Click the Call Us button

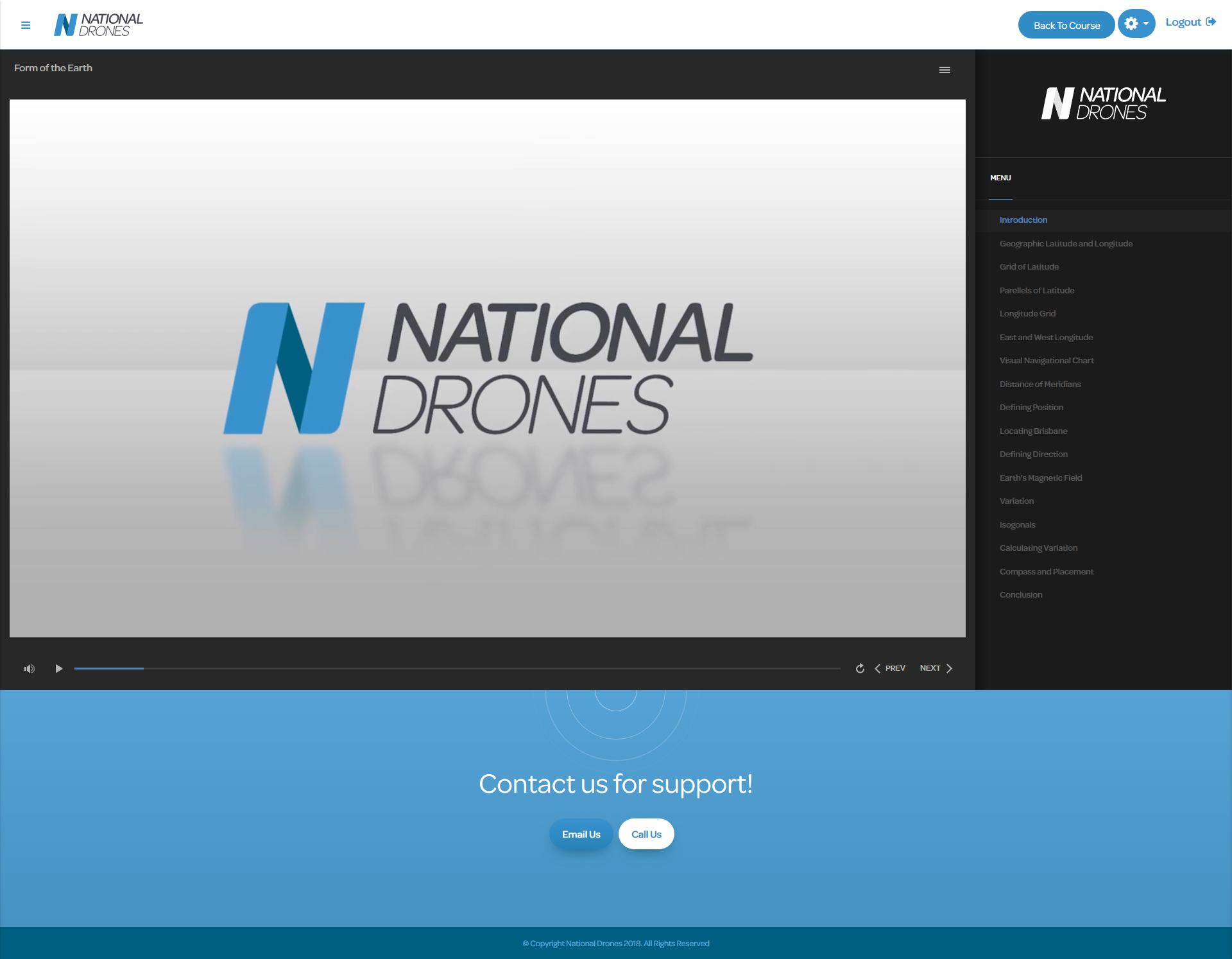coord(646,834)
